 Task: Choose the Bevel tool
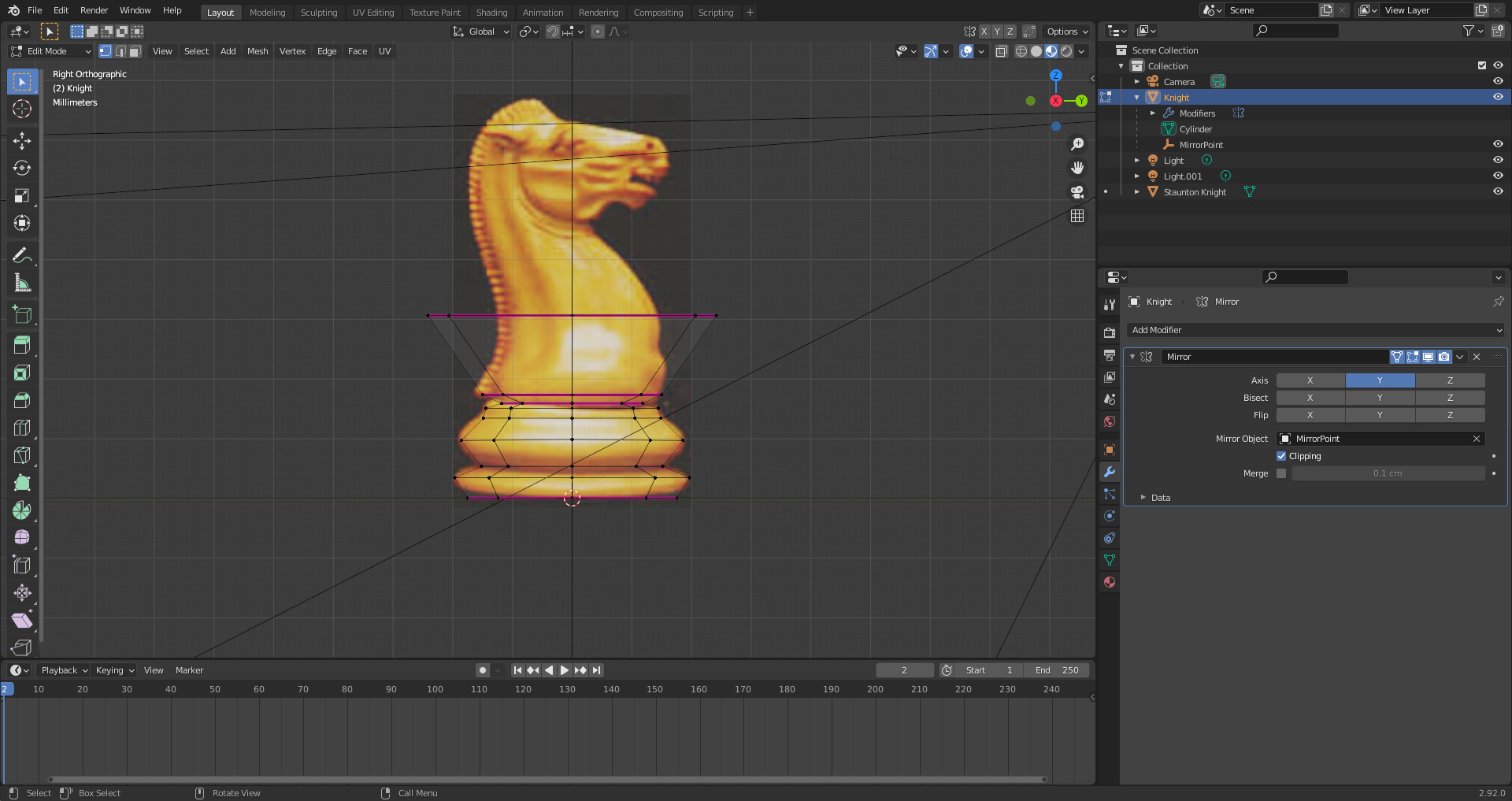(x=22, y=400)
